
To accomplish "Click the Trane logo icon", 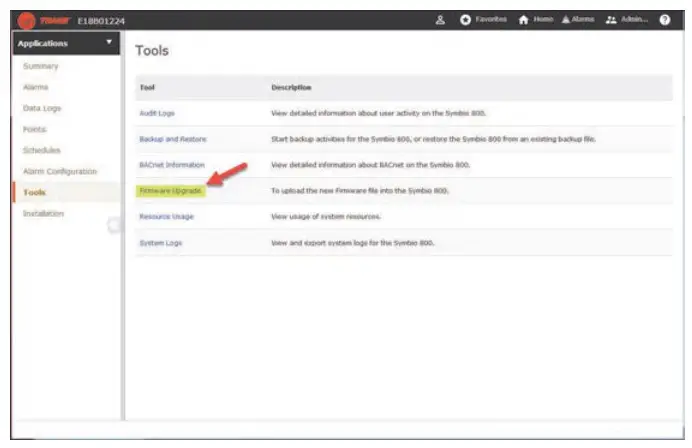I will click(x=26, y=21).
